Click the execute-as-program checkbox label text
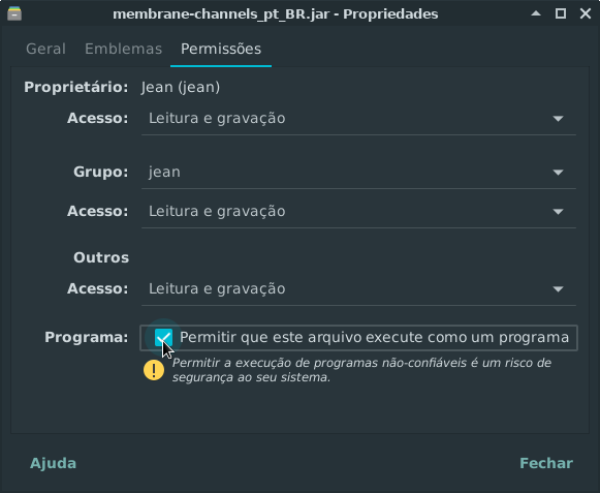This screenshot has height=493, width=600. click(374, 337)
